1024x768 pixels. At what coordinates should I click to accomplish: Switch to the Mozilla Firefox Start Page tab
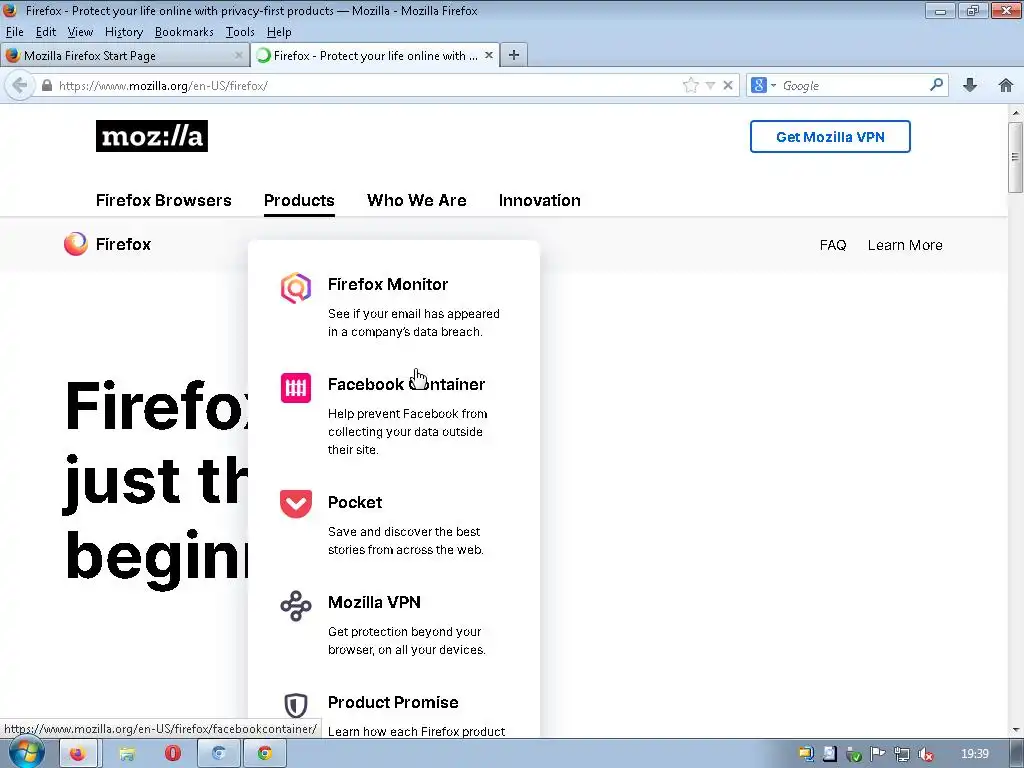pos(124,56)
